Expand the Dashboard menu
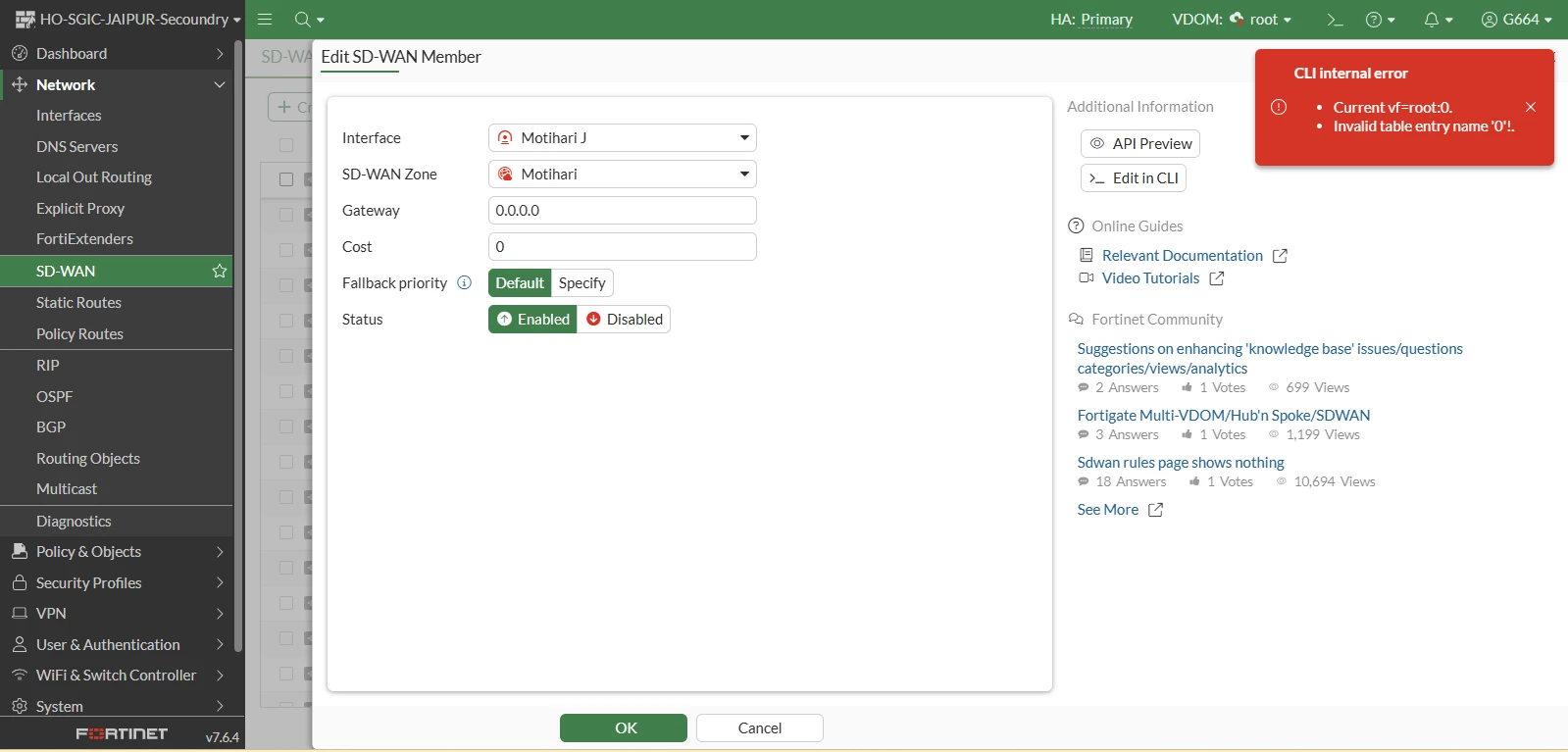Screen dimensions: 1568x752 (x=117, y=54)
